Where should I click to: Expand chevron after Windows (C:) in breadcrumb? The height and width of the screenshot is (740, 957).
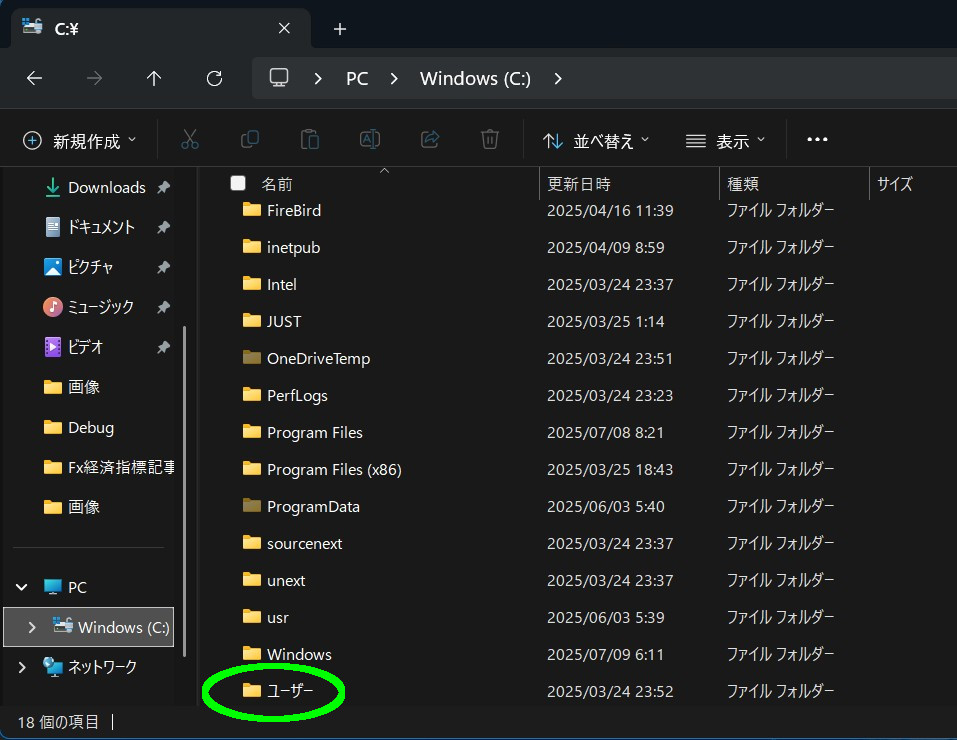[x=558, y=78]
